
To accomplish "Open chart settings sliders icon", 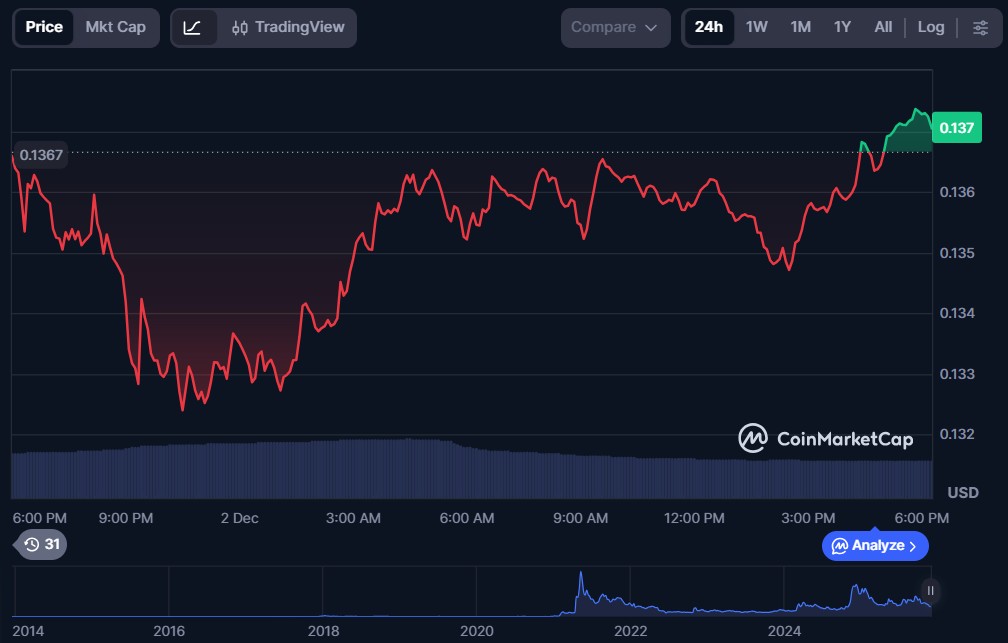I will point(980,28).
